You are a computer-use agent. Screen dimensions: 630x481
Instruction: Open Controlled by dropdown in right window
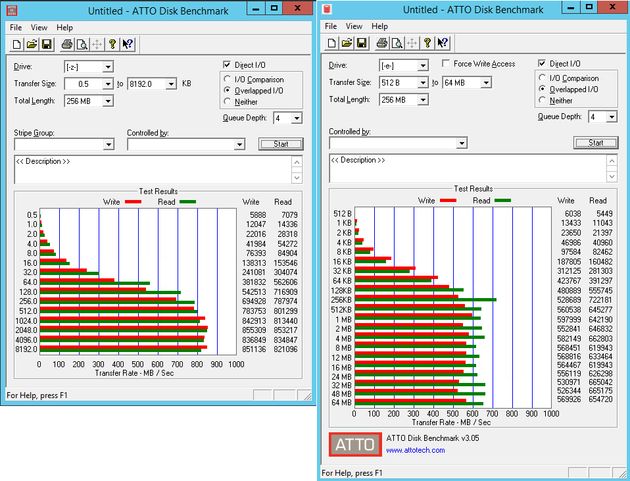point(462,143)
